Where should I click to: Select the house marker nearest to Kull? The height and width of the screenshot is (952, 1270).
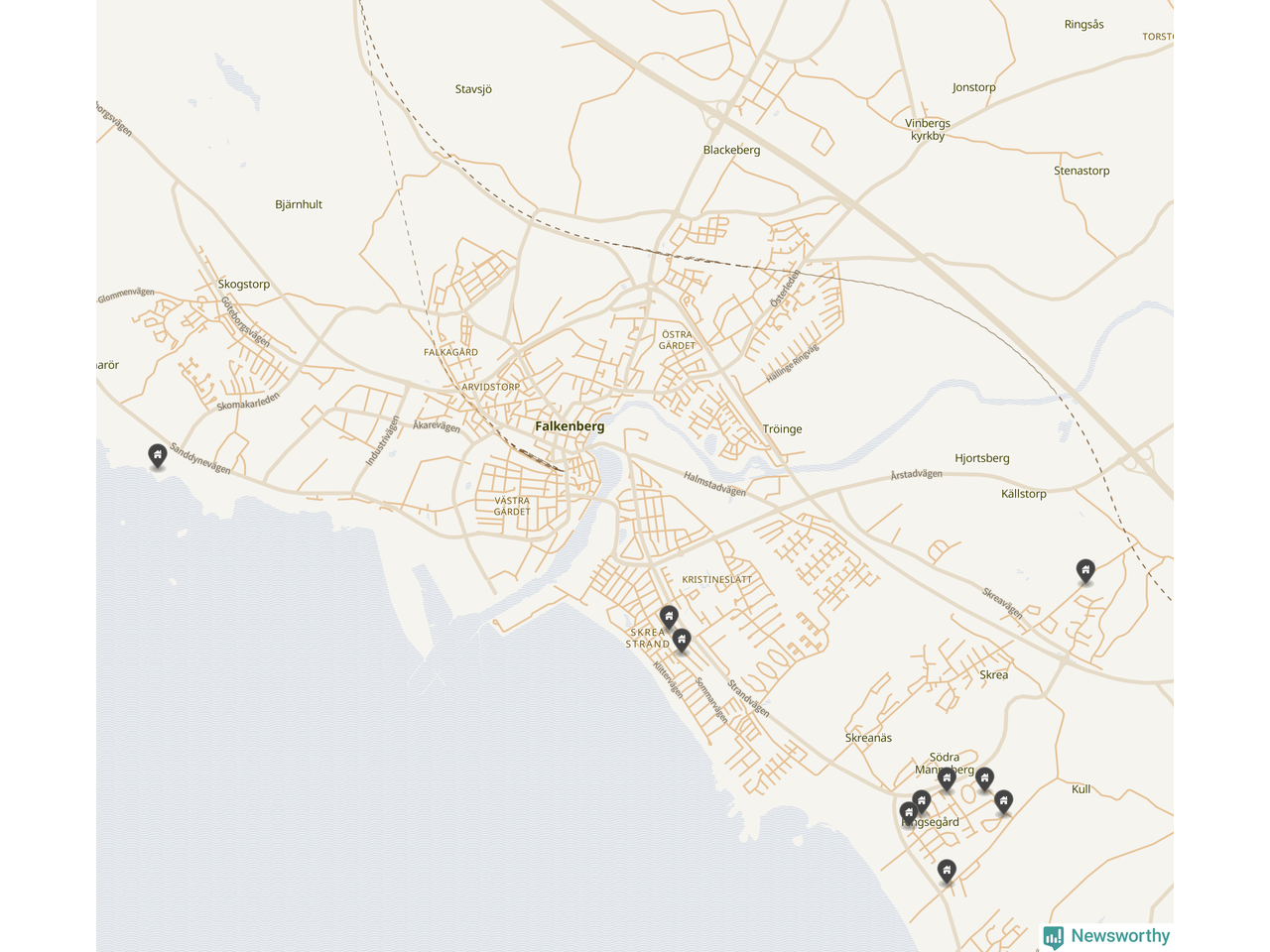1003,801
